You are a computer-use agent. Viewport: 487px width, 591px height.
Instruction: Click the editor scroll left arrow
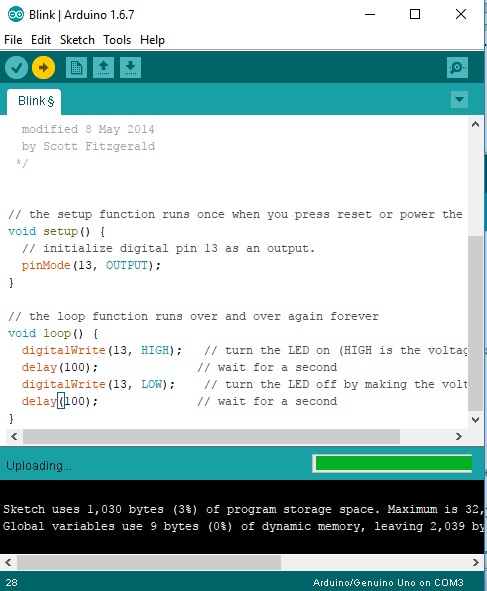click(14, 436)
